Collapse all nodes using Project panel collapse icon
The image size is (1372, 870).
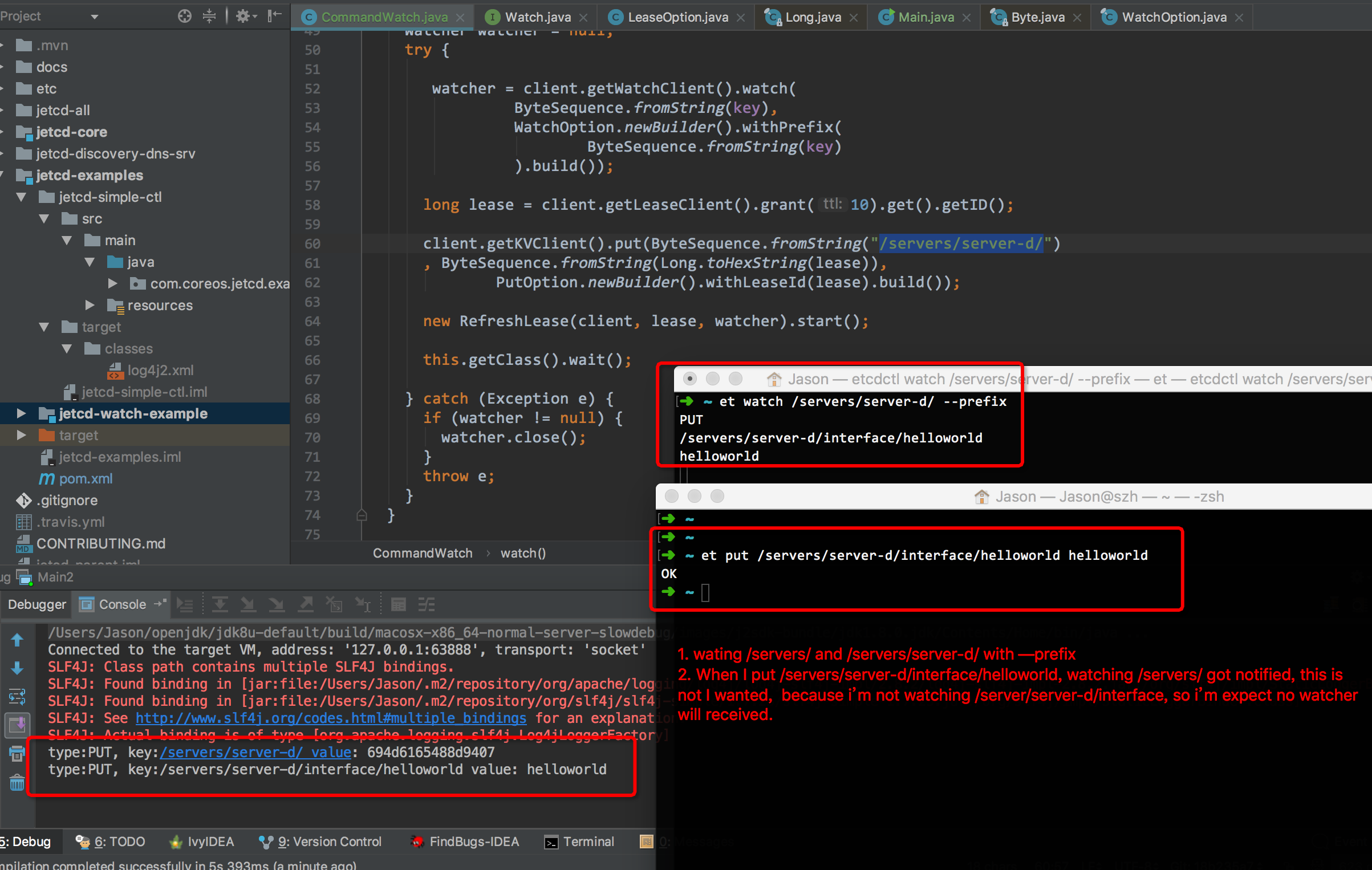click(x=209, y=16)
